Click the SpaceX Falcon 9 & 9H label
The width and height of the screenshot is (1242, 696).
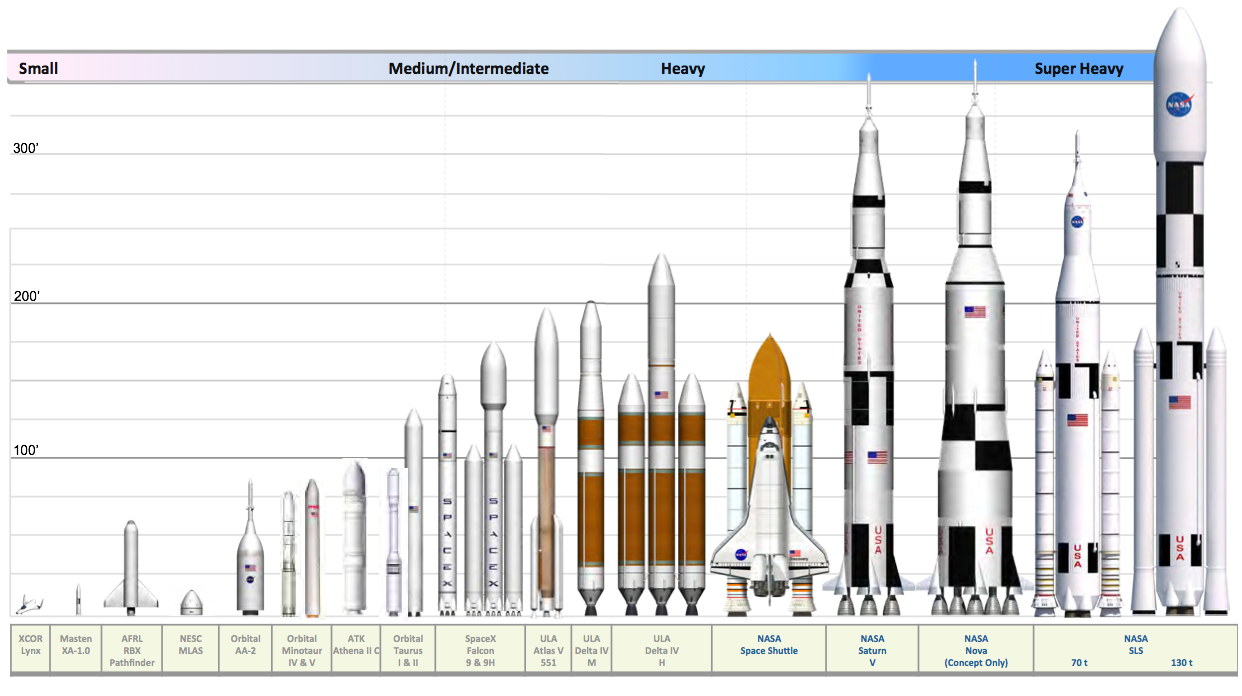pyautogui.click(x=480, y=649)
